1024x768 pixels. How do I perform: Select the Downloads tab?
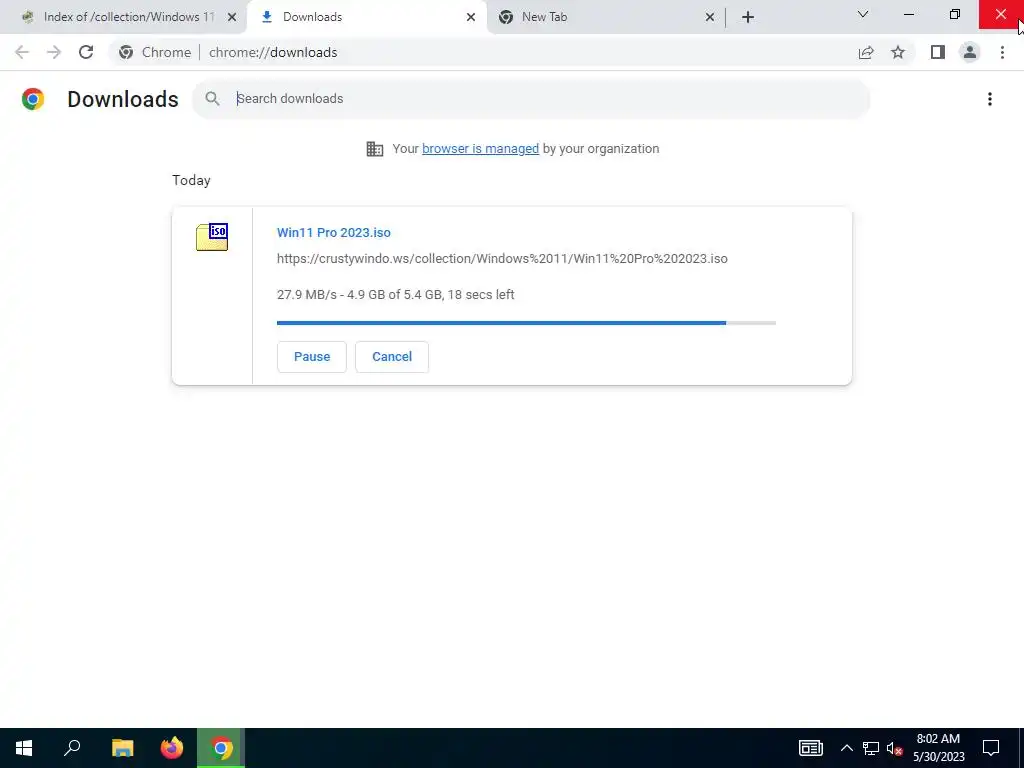[367, 17]
